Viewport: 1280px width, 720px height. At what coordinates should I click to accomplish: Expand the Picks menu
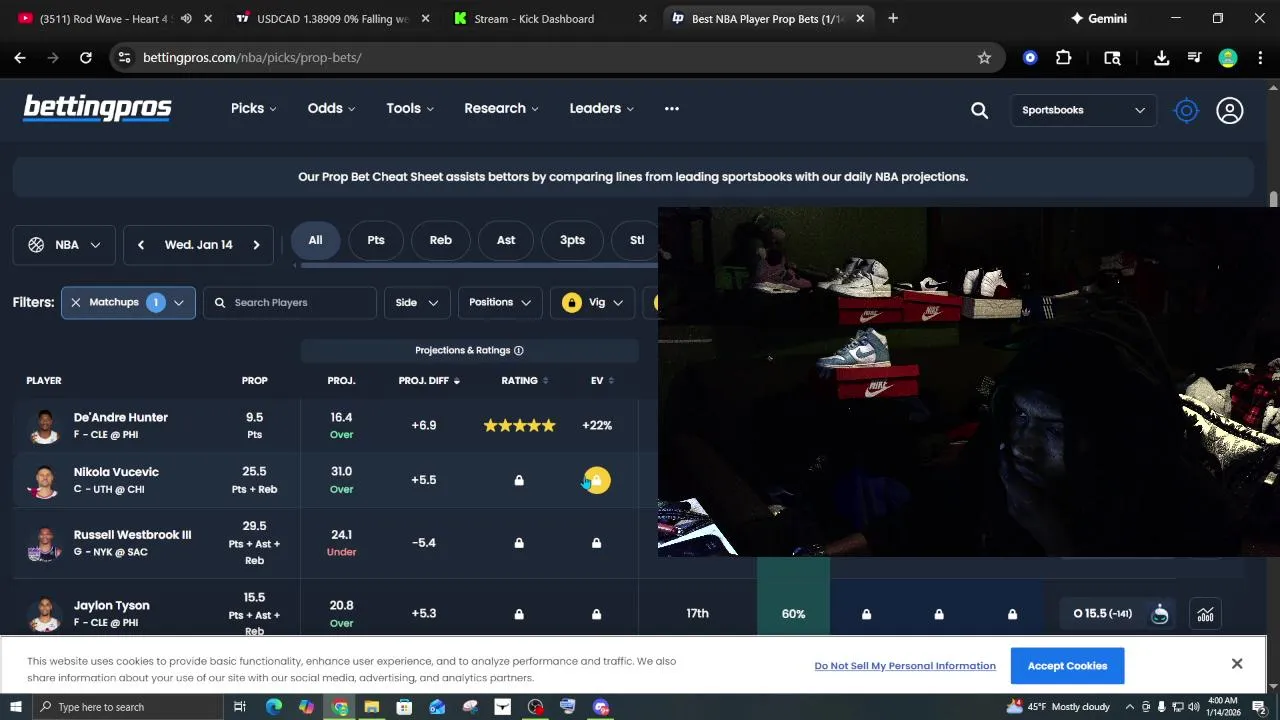254,108
